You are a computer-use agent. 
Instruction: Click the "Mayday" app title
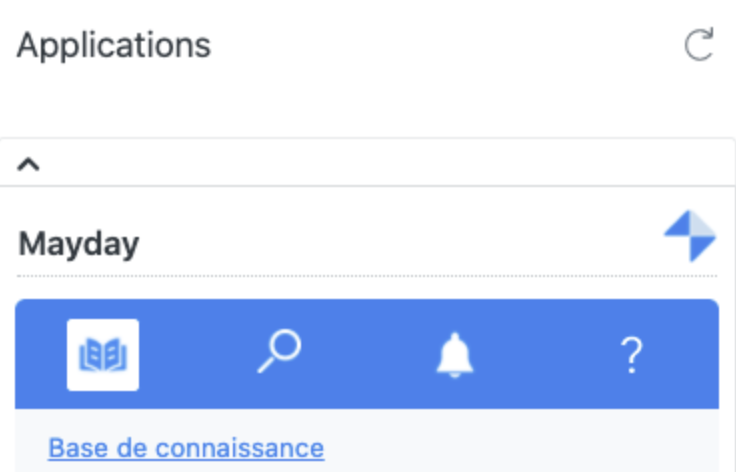click(79, 244)
